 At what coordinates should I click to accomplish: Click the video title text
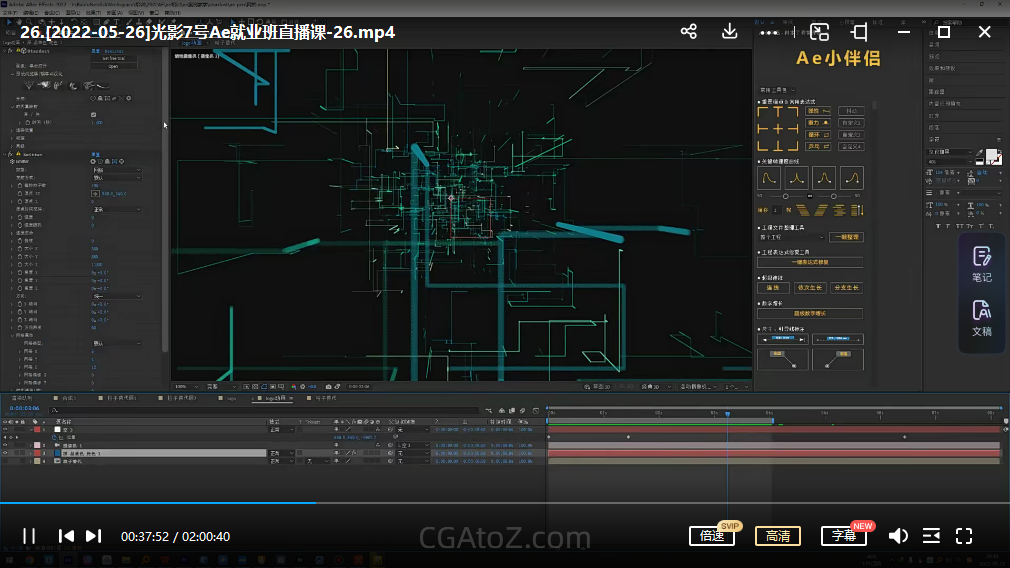(x=207, y=32)
